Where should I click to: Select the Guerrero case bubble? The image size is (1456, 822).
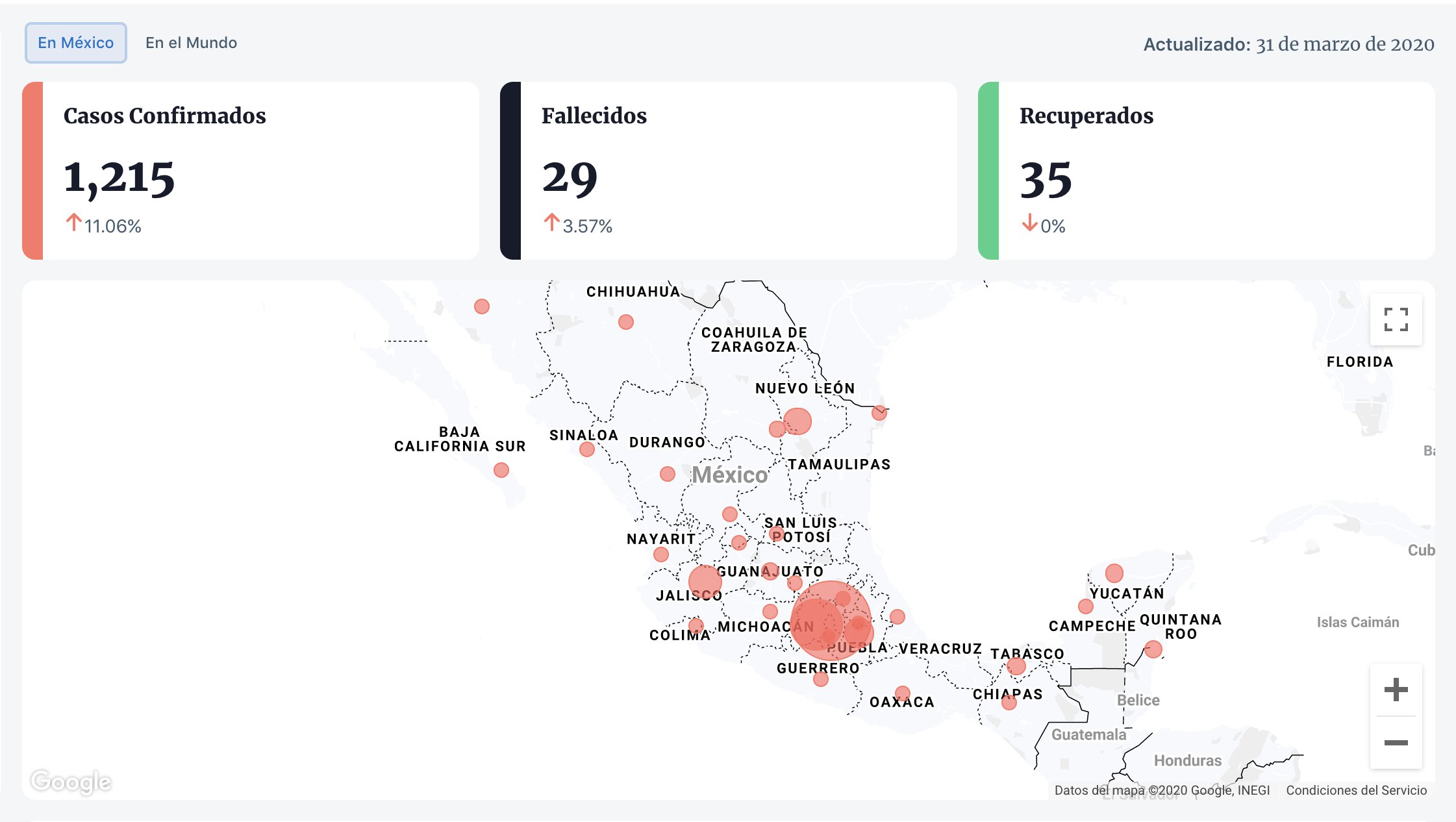click(x=821, y=679)
